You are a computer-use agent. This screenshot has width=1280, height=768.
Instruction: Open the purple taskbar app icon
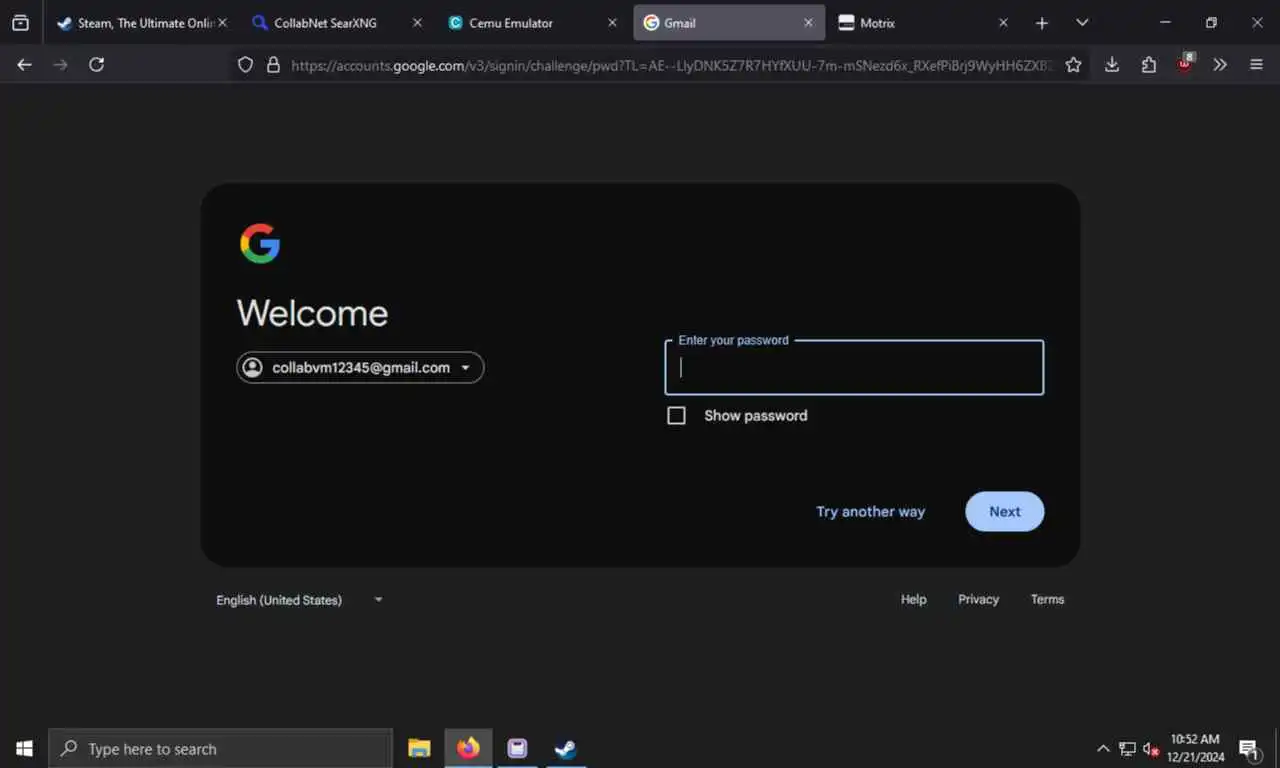coord(517,749)
